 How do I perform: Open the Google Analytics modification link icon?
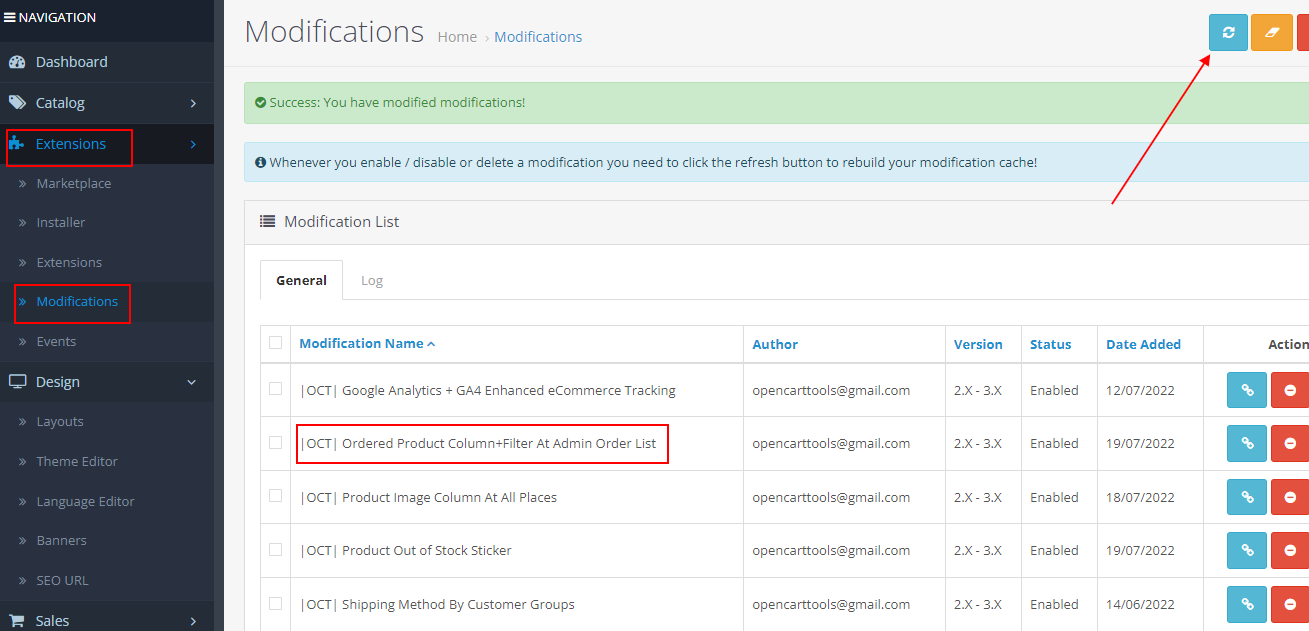pos(1246,389)
